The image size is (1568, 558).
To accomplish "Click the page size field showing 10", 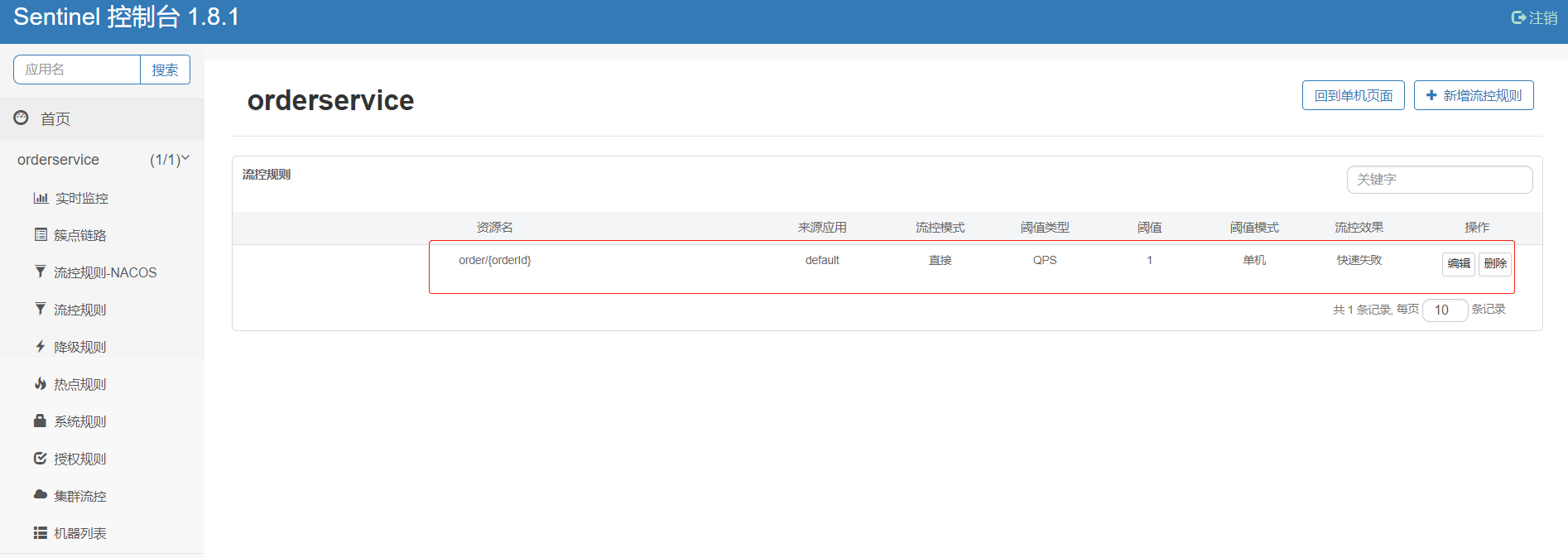I will tap(1445, 310).
